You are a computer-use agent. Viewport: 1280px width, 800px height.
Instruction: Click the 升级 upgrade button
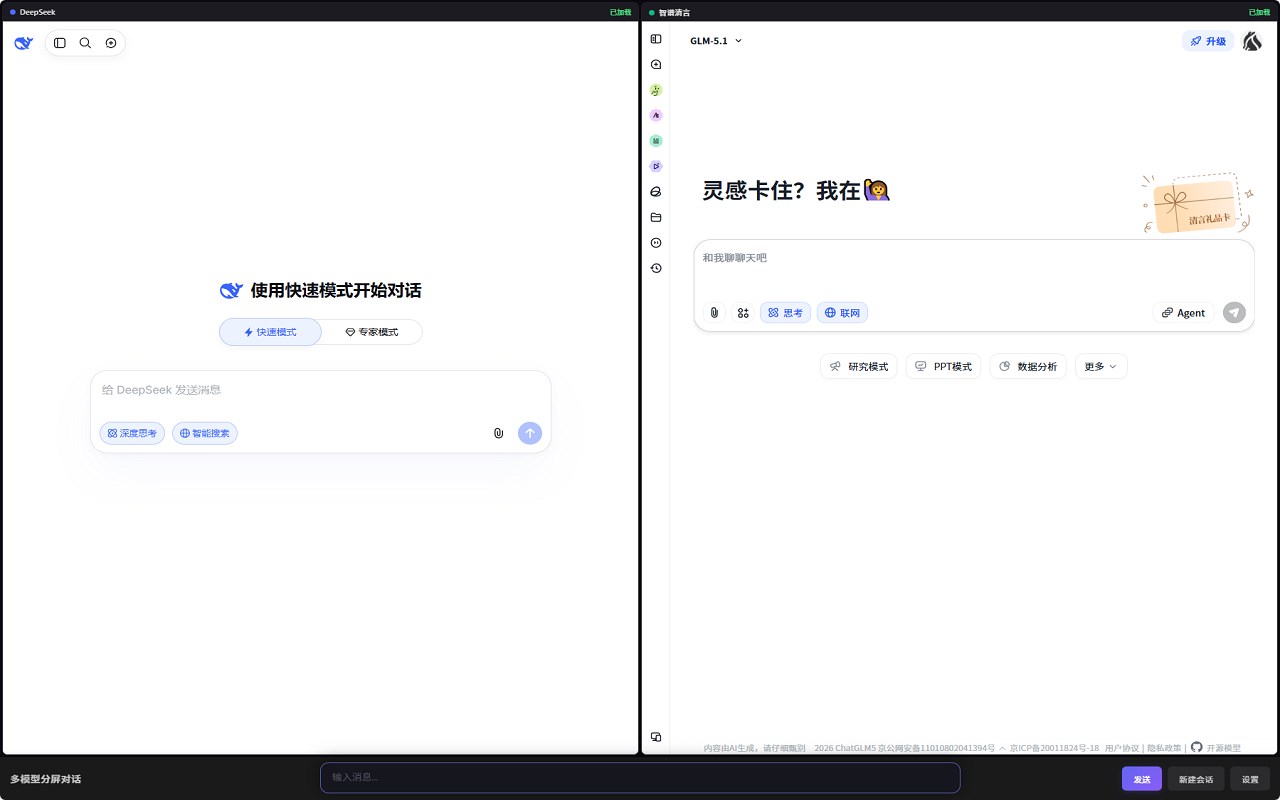pos(1208,41)
